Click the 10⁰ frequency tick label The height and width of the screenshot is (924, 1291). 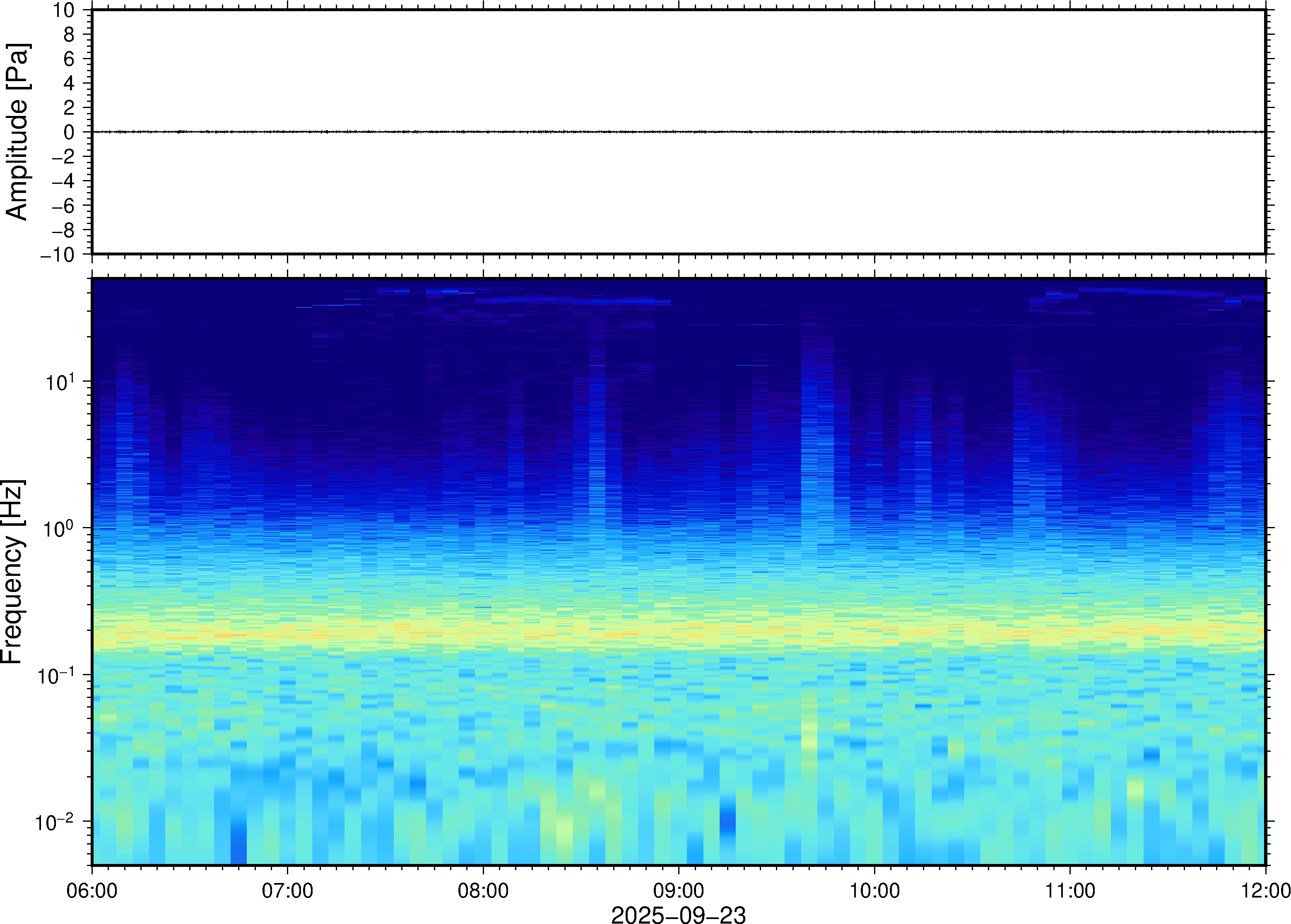pos(59,529)
